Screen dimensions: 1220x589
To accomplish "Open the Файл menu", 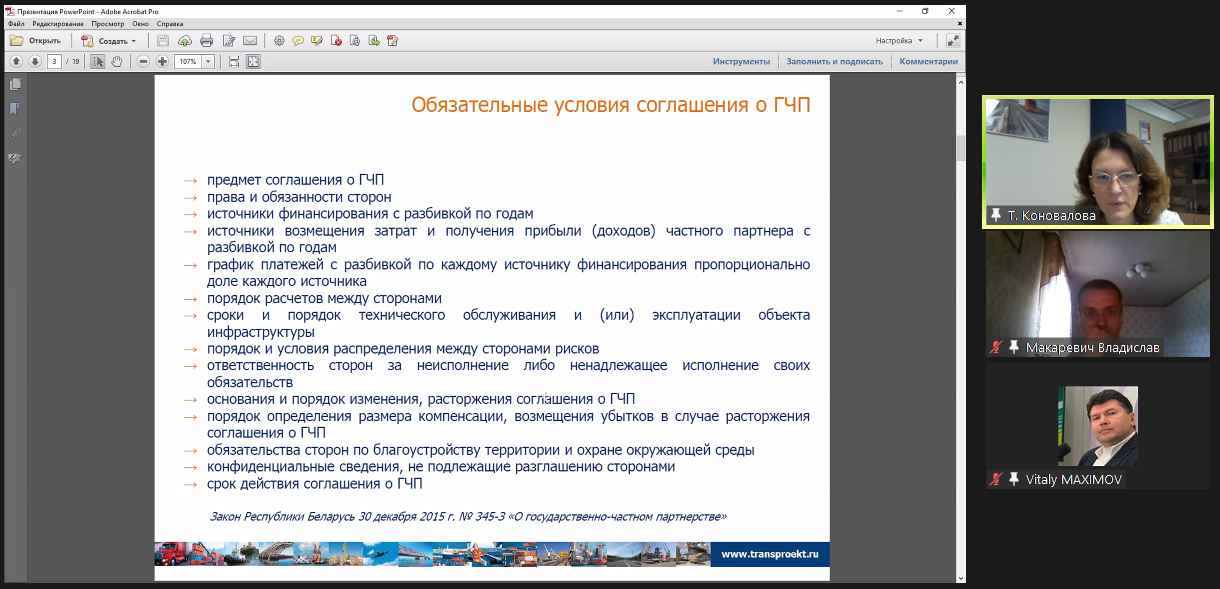I will click(x=16, y=23).
